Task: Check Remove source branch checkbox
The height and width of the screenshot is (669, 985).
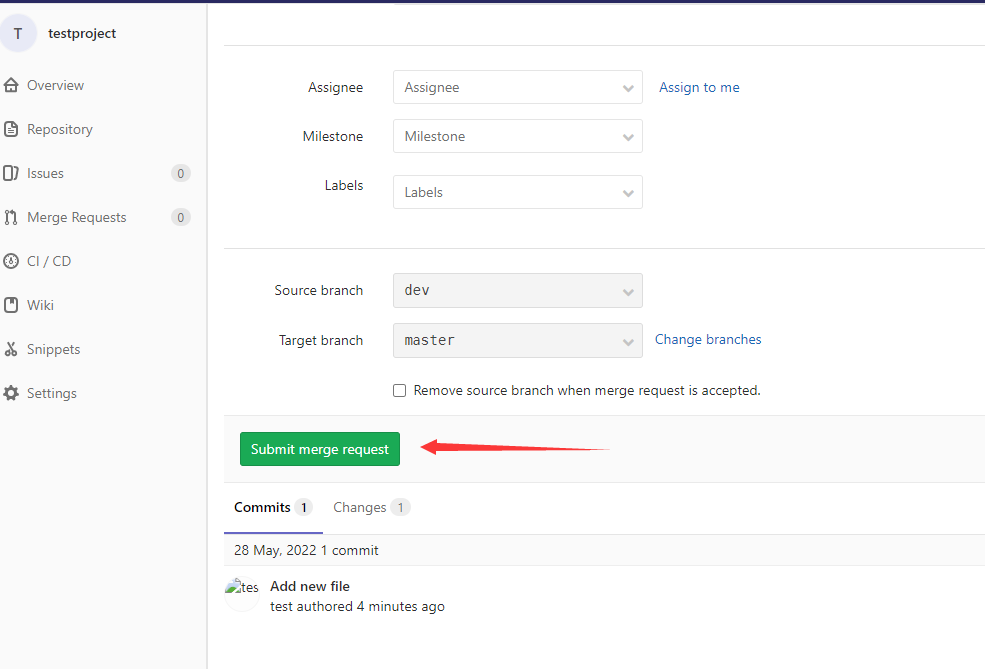Action: tap(400, 391)
